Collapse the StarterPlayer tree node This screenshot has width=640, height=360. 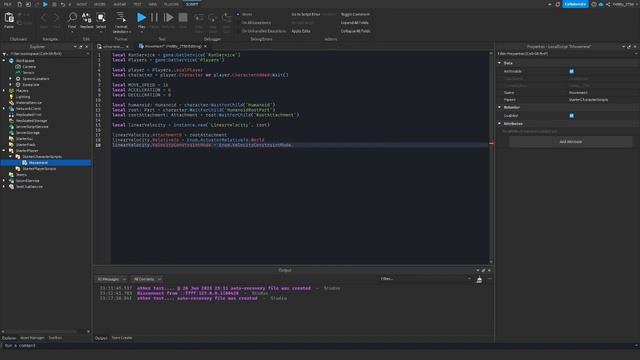(4, 151)
